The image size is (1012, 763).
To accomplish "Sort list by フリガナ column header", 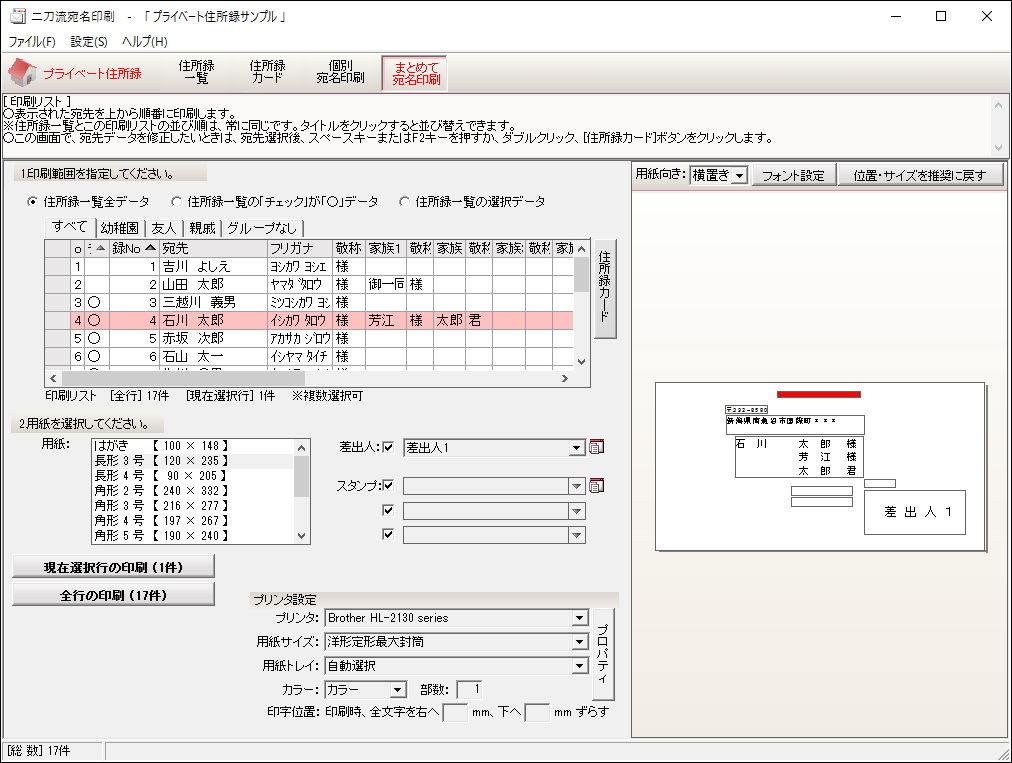I will [x=300, y=249].
